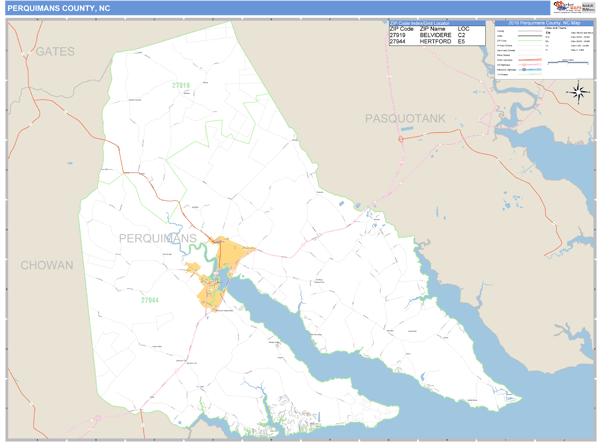Click the compass rose north indicator
Screen dimensions: 600x442
tap(578, 92)
